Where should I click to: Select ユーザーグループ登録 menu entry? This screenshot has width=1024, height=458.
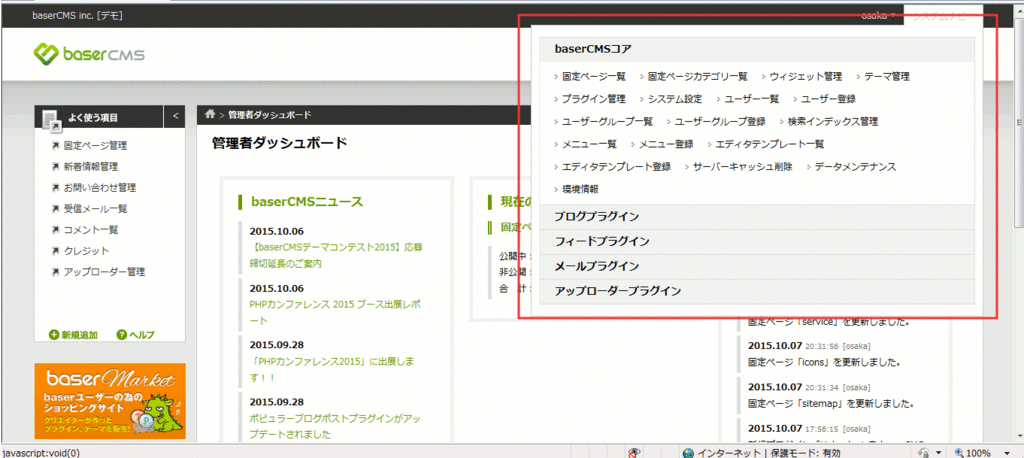720,122
